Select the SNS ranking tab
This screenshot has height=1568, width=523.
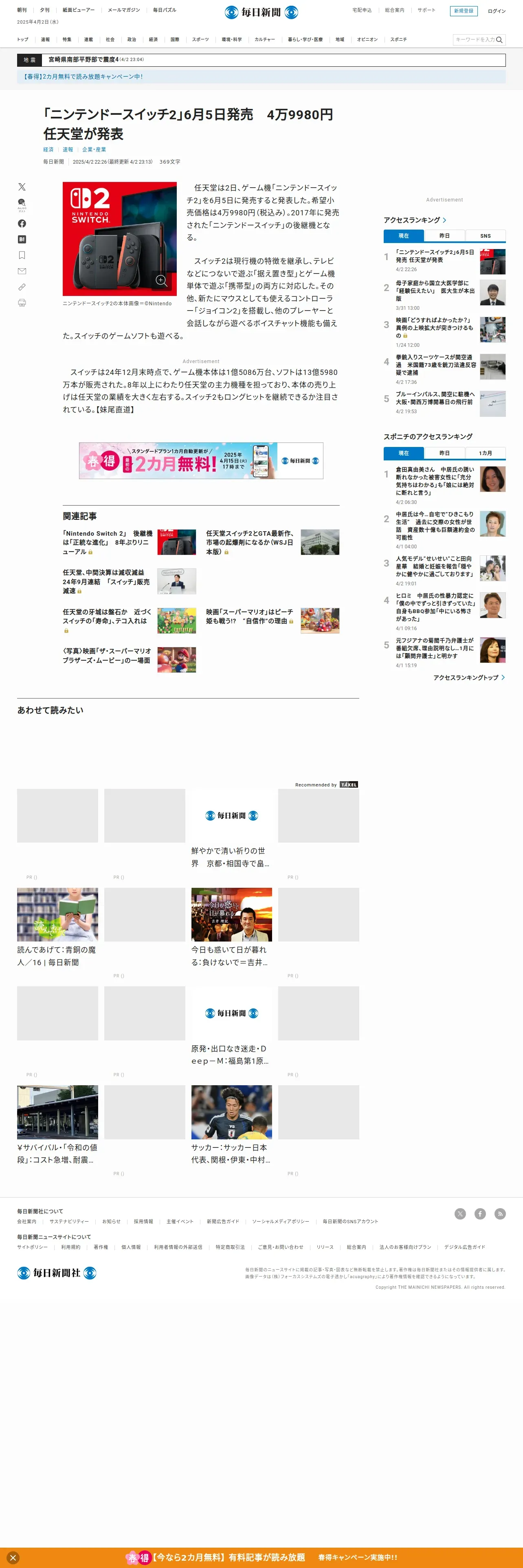pos(485,236)
